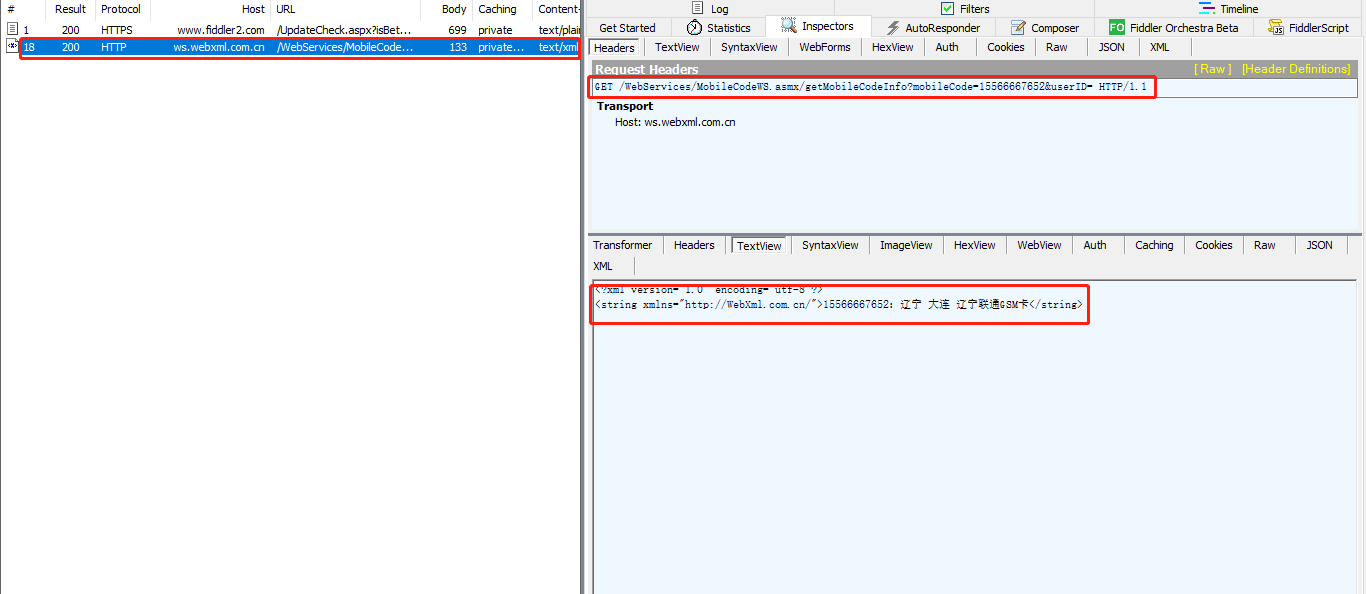This screenshot has height=594, width=1366.
Task: Select the Host: ws.webxml.com.cn header
Action: (x=675, y=122)
